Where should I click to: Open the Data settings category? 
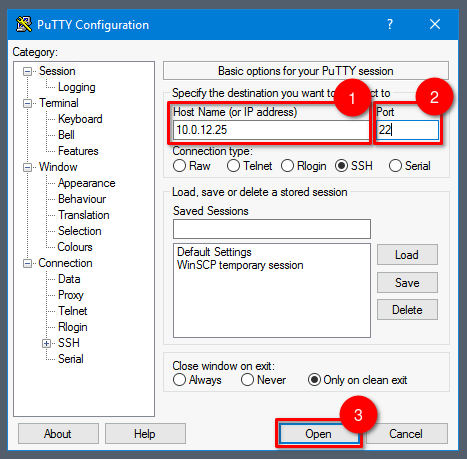click(x=69, y=279)
